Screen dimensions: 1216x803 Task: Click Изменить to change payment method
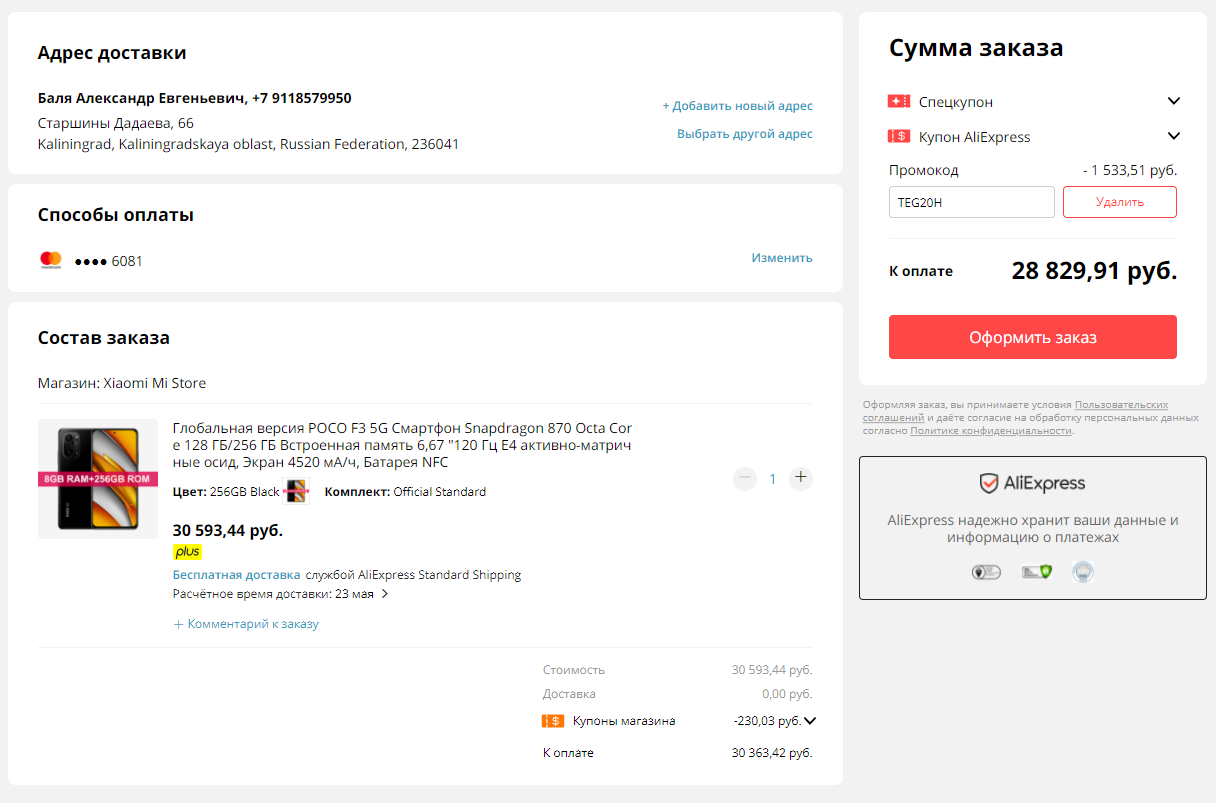tap(782, 258)
